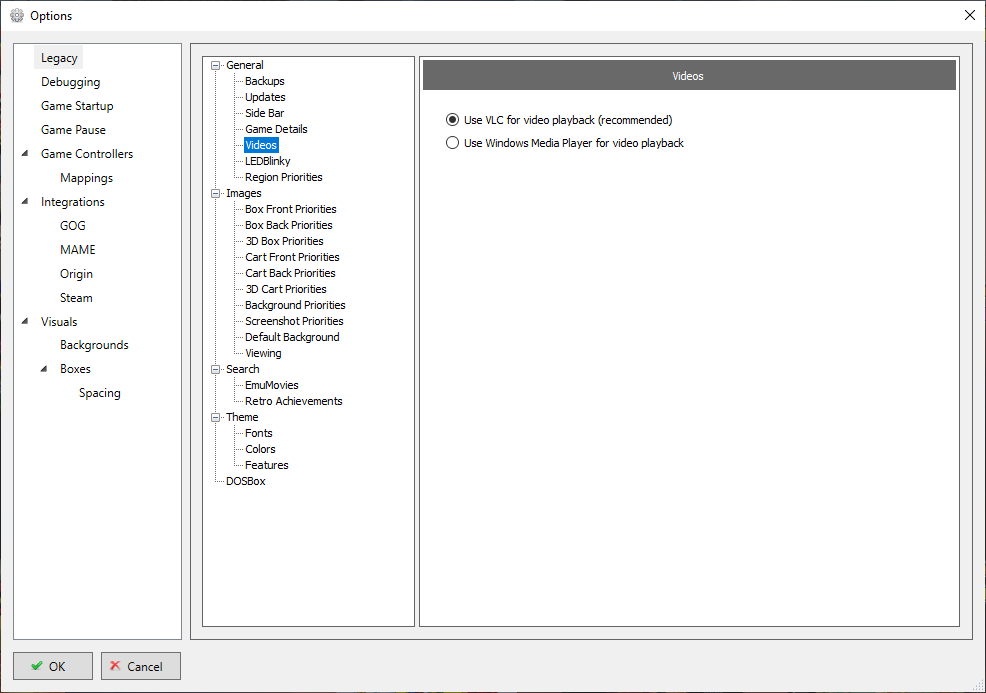986x693 pixels.
Task: Open Spacing under Boxes
Action: tap(100, 393)
